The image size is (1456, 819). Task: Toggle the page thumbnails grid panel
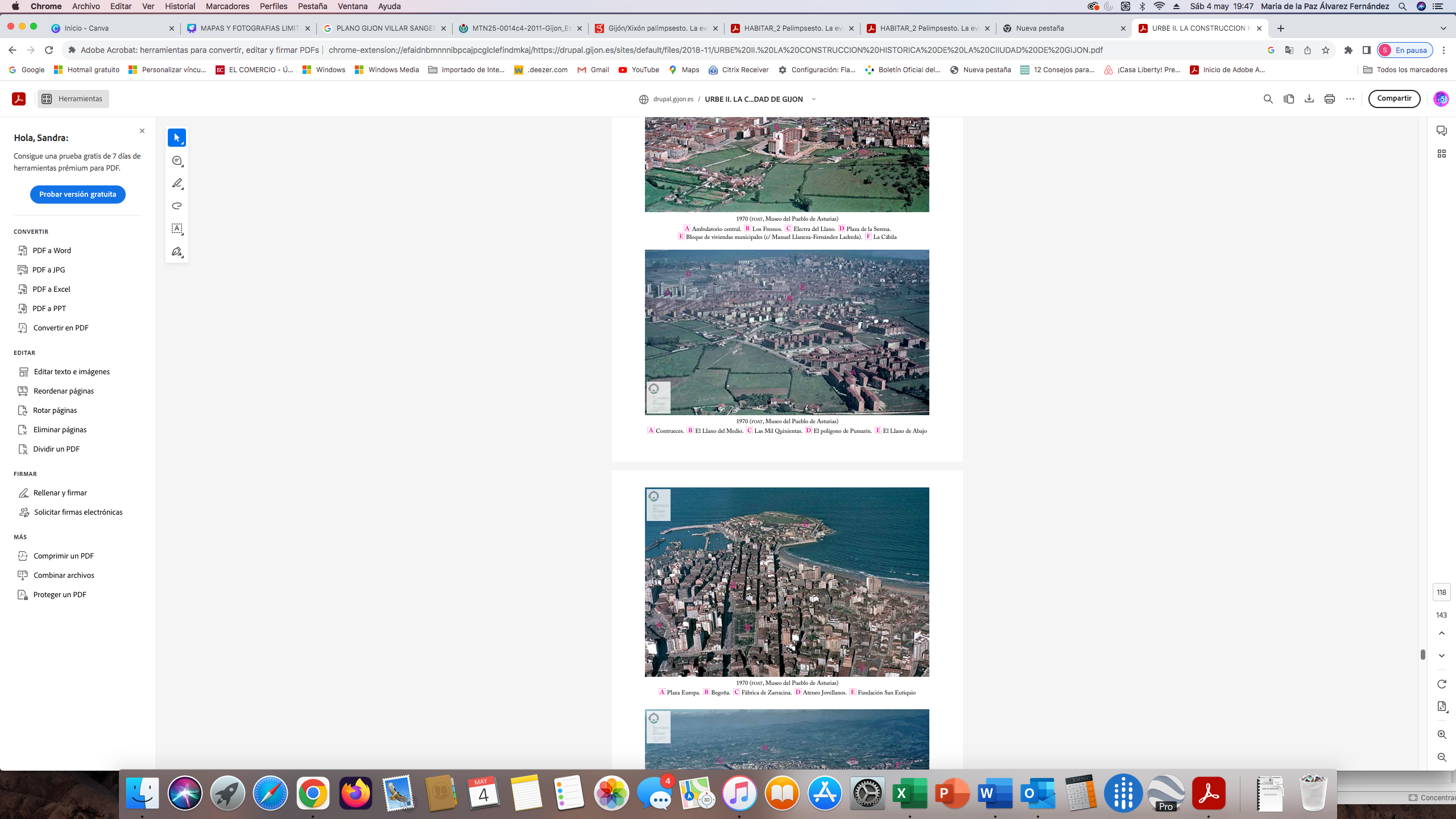[1441, 154]
